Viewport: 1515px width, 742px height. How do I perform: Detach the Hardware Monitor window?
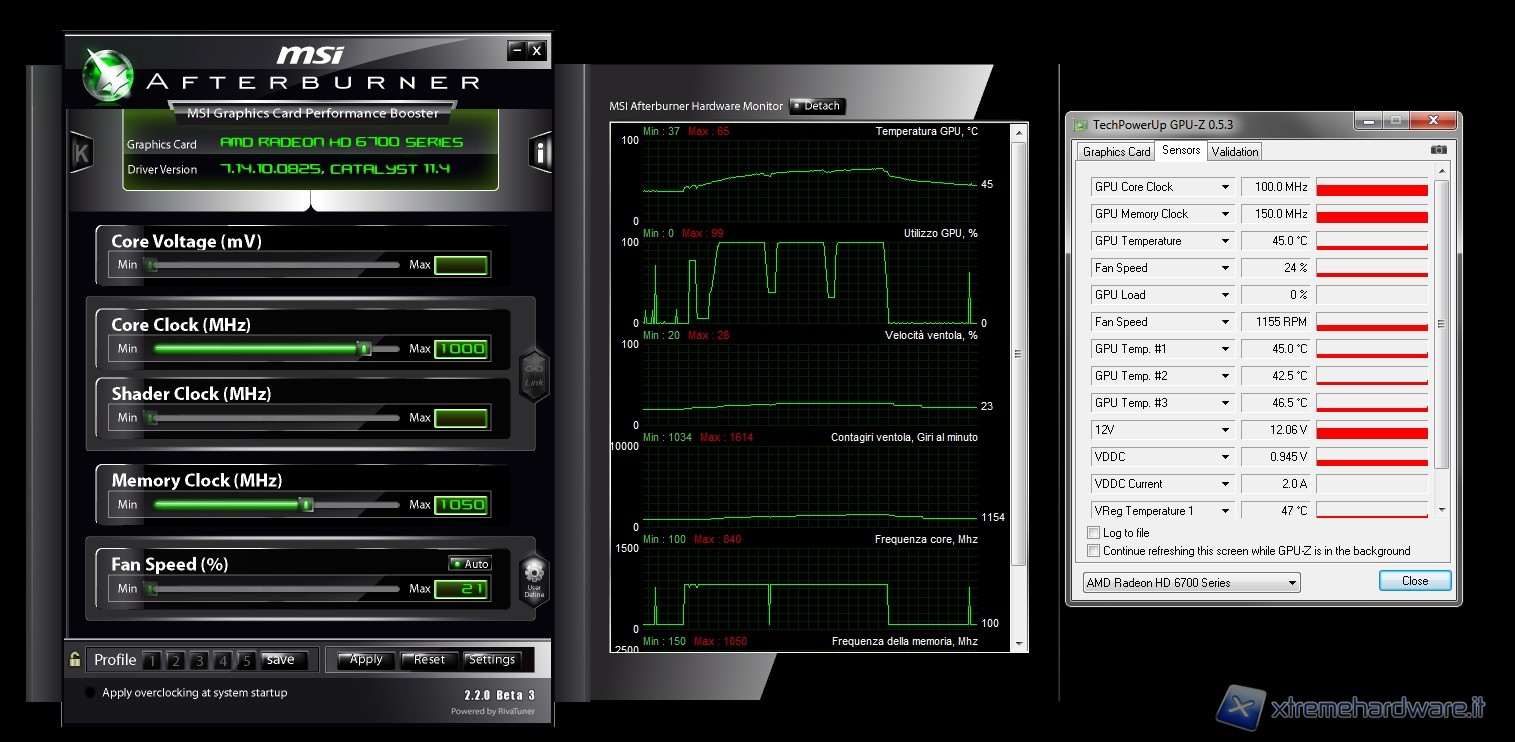click(x=816, y=106)
